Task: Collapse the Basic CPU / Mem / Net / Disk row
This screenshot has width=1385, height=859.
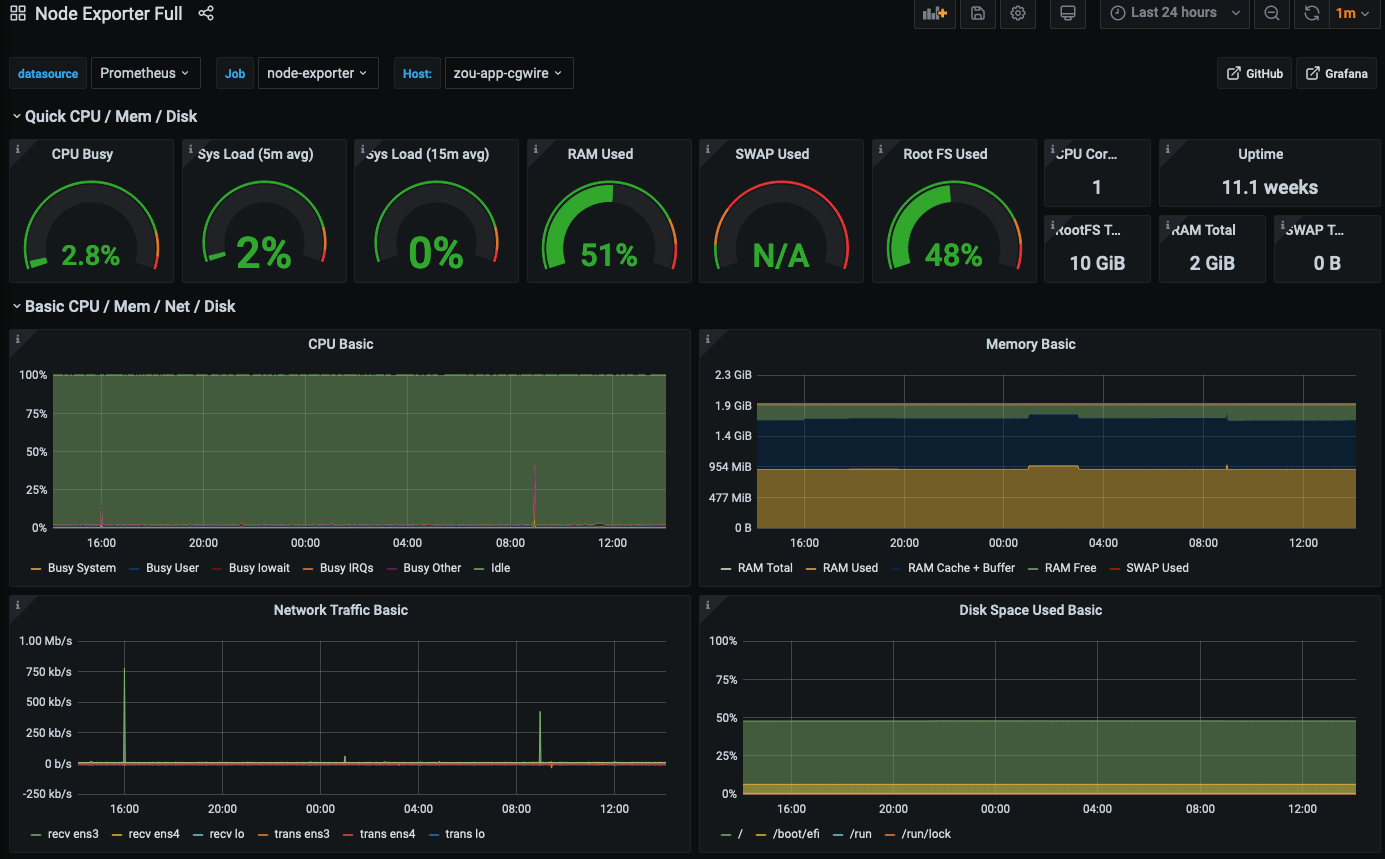Action: coord(124,306)
